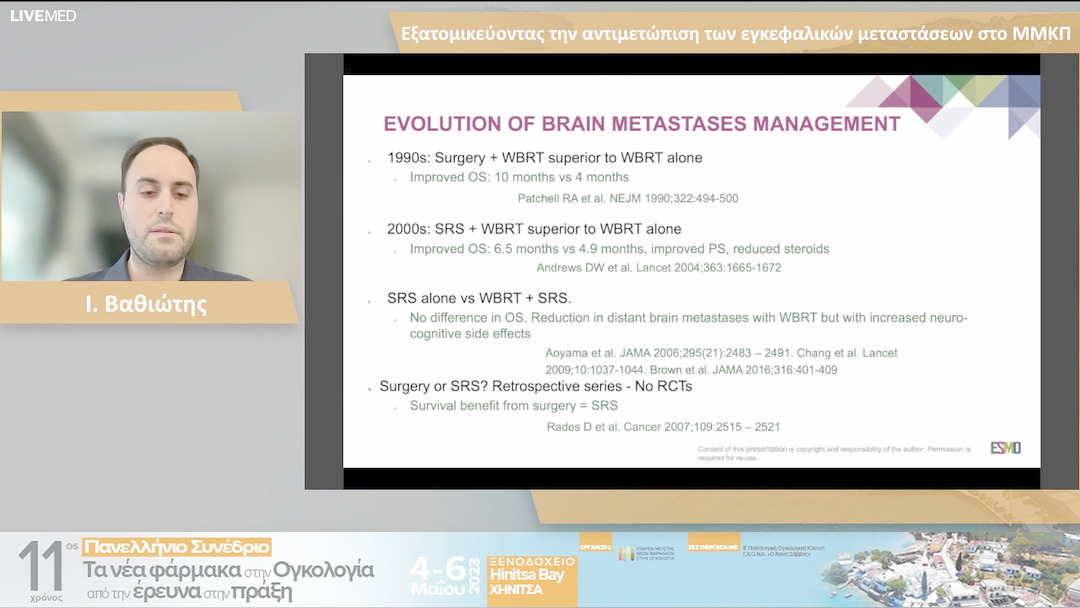
Task: Click the copyright notice text on slide
Action: click(834, 453)
